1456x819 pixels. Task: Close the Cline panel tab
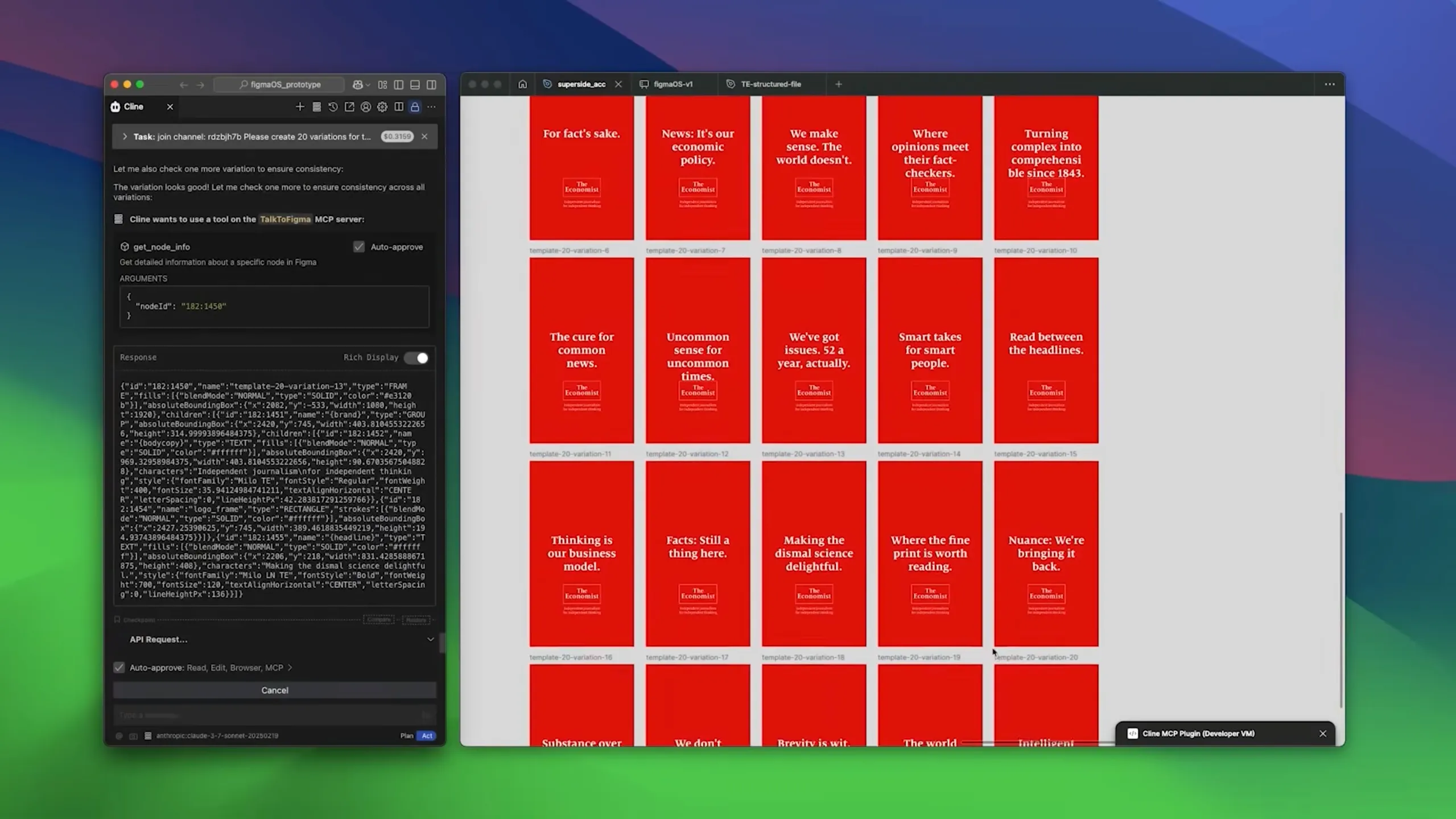pos(170,106)
